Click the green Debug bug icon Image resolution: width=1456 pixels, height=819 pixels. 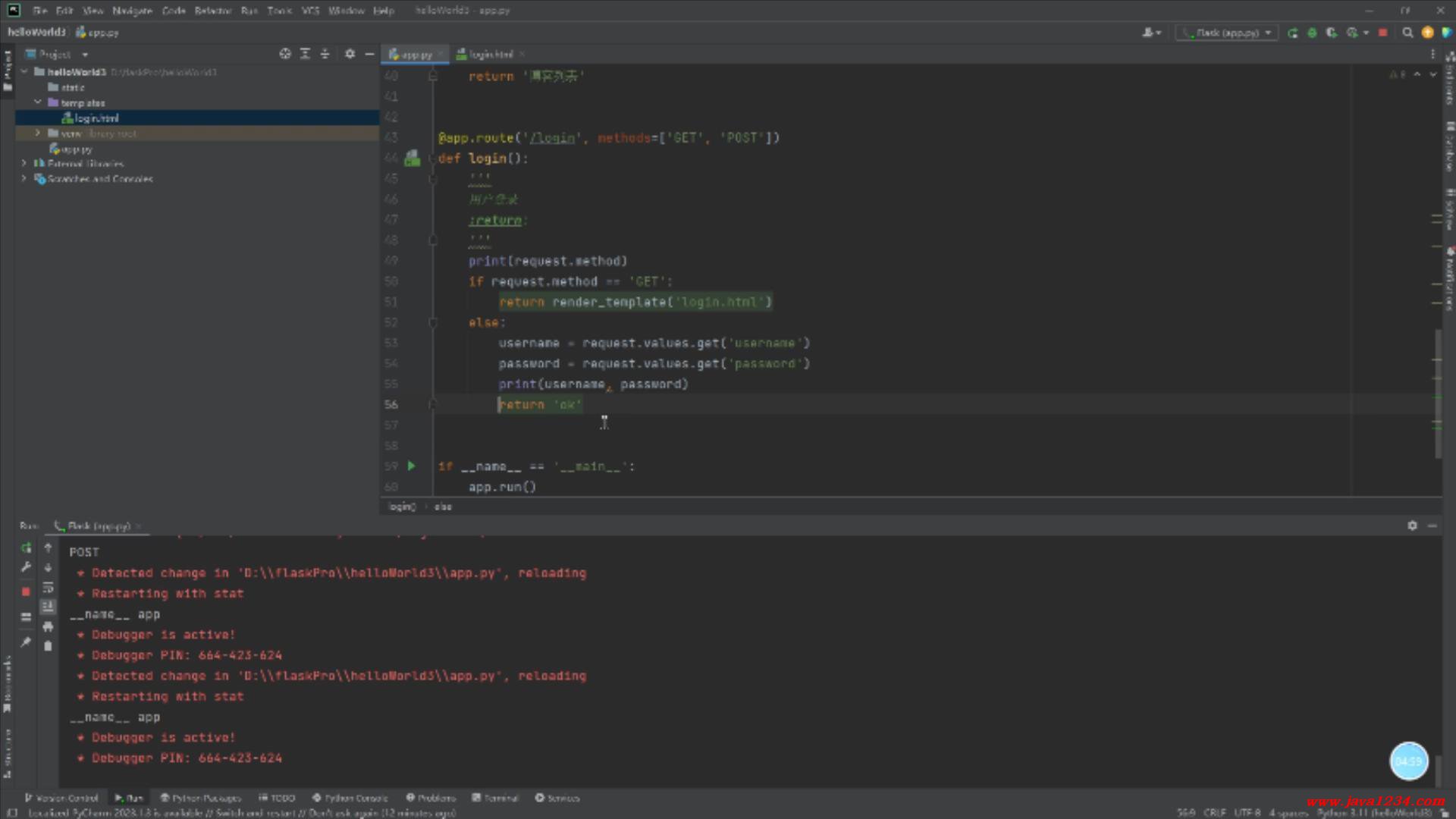1312,33
